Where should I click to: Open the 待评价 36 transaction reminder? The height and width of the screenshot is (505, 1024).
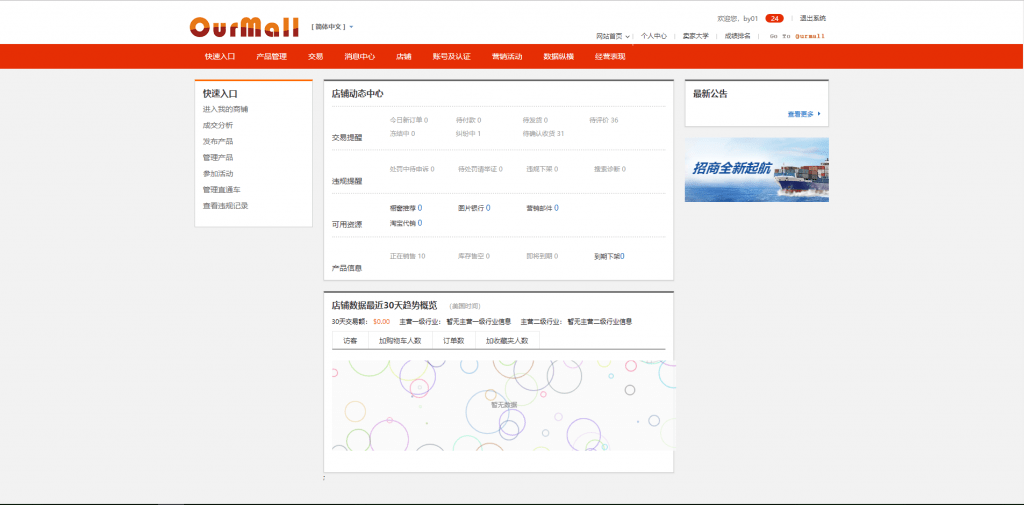pyautogui.click(x=604, y=120)
